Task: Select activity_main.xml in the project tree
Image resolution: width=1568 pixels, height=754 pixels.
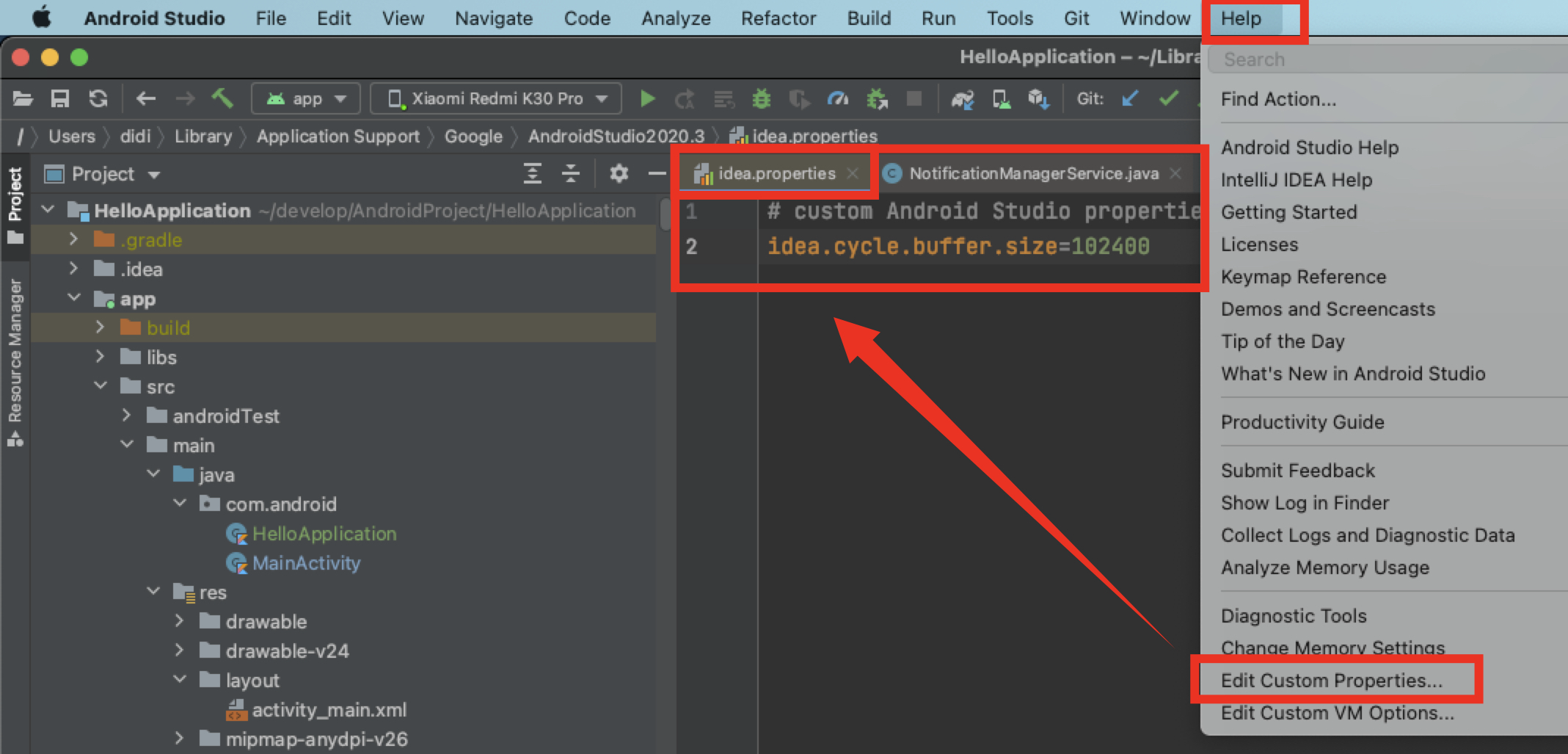Action: (329, 710)
